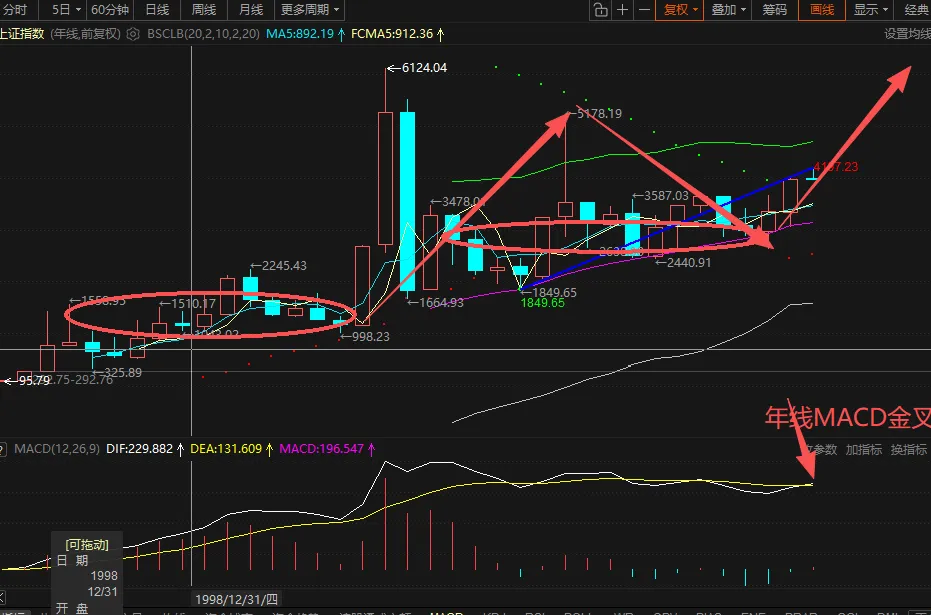Zoom out with the minus icon
This screenshot has height=615, width=931.
[x=644, y=10]
